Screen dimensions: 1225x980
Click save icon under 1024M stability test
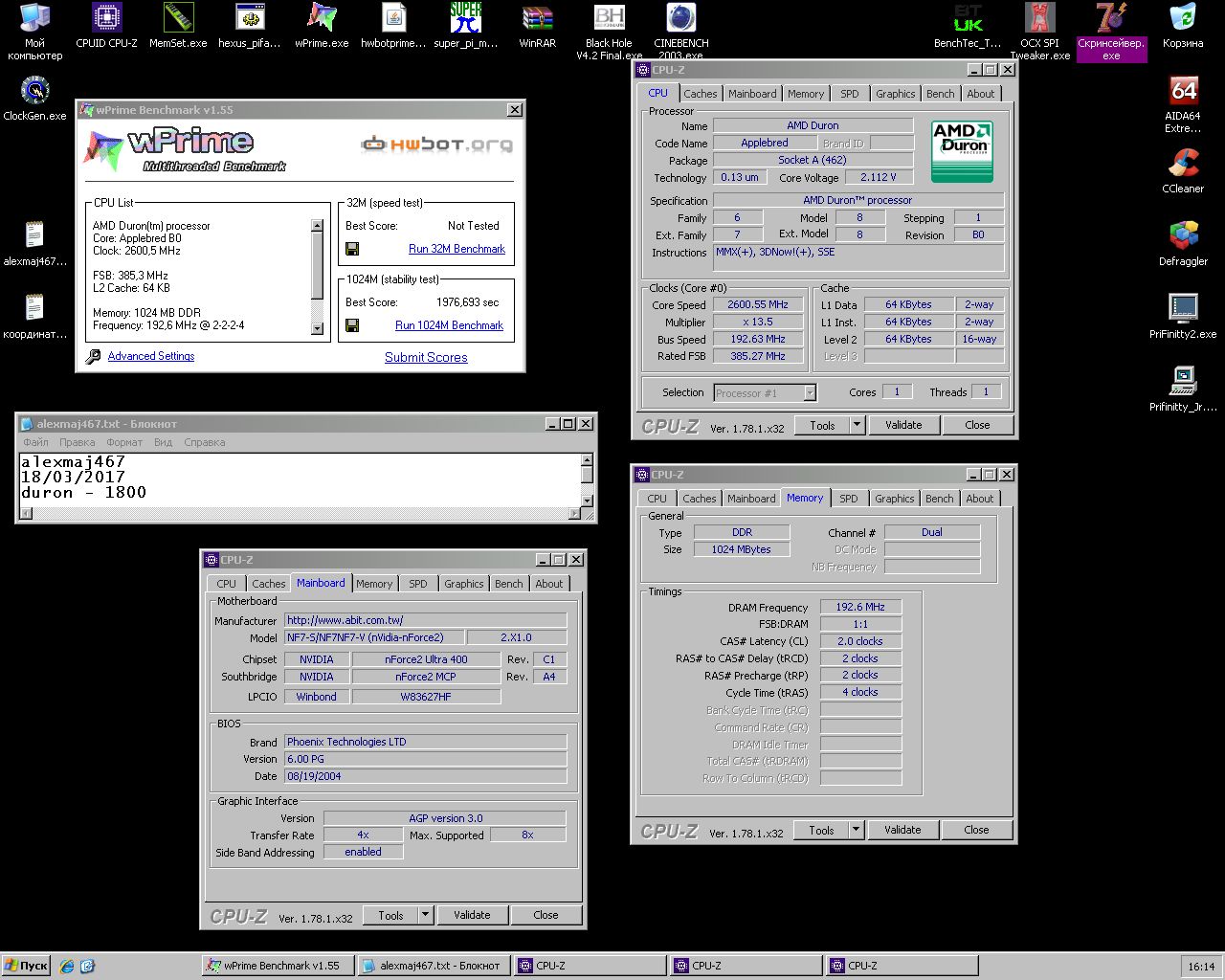[352, 325]
